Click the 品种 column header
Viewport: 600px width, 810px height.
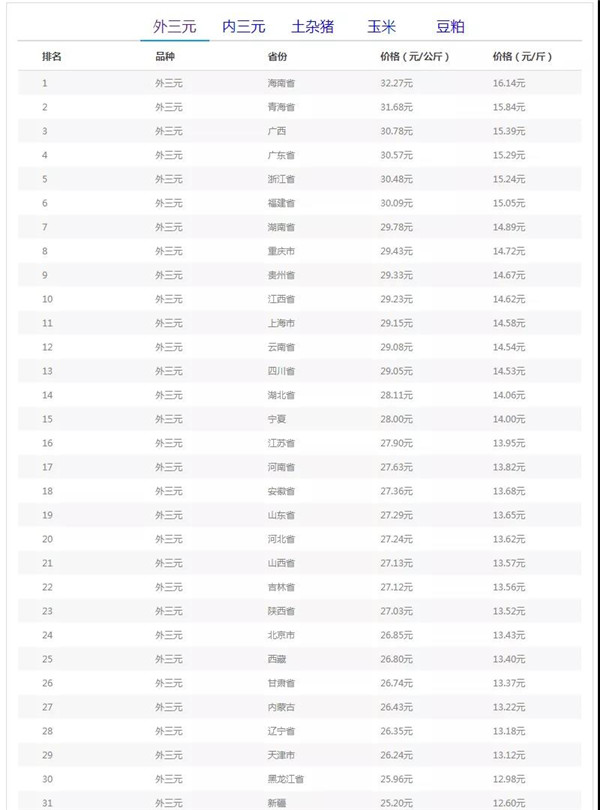[165, 57]
